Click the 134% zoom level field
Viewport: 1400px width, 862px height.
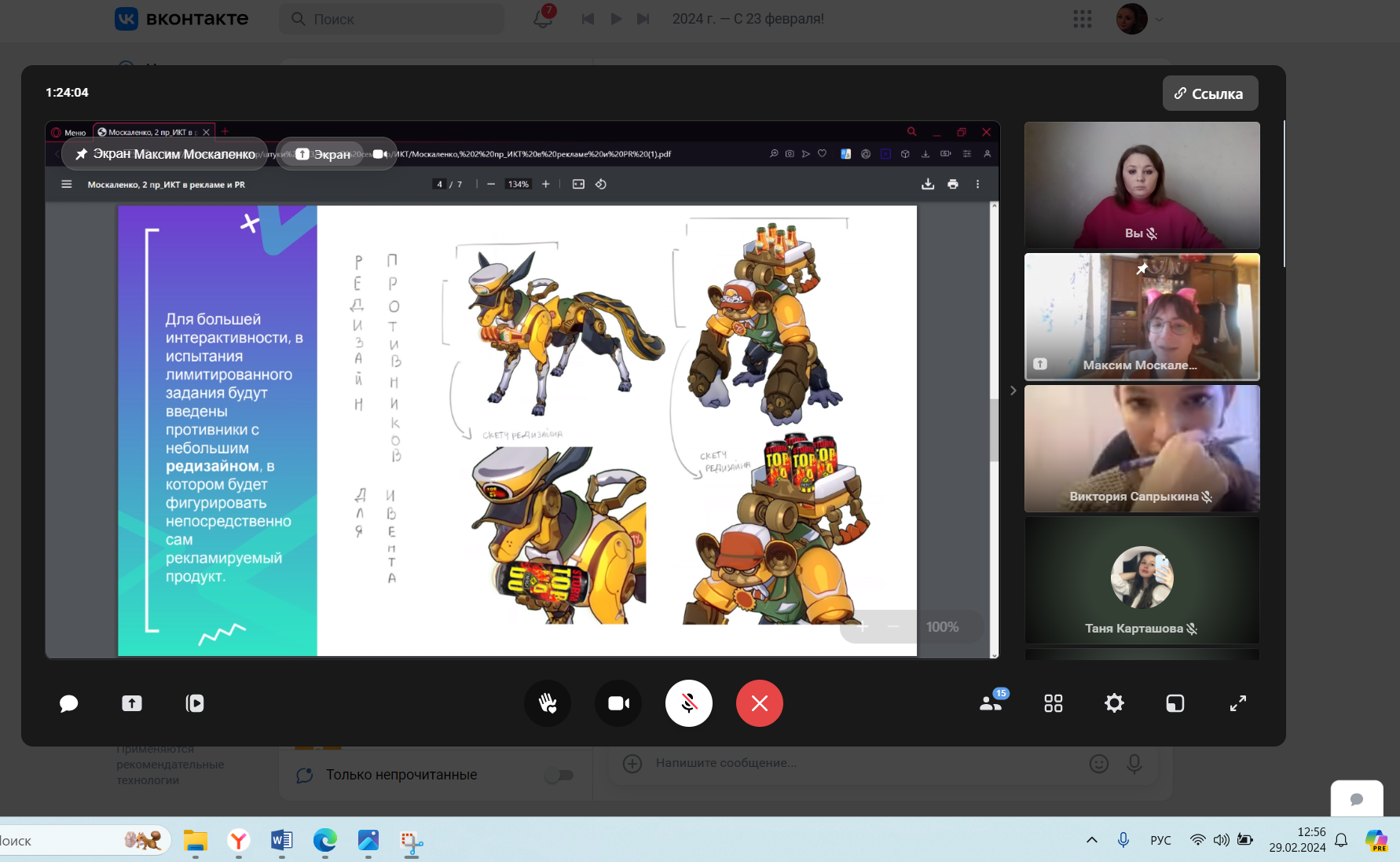pyautogui.click(x=519, y=184)
